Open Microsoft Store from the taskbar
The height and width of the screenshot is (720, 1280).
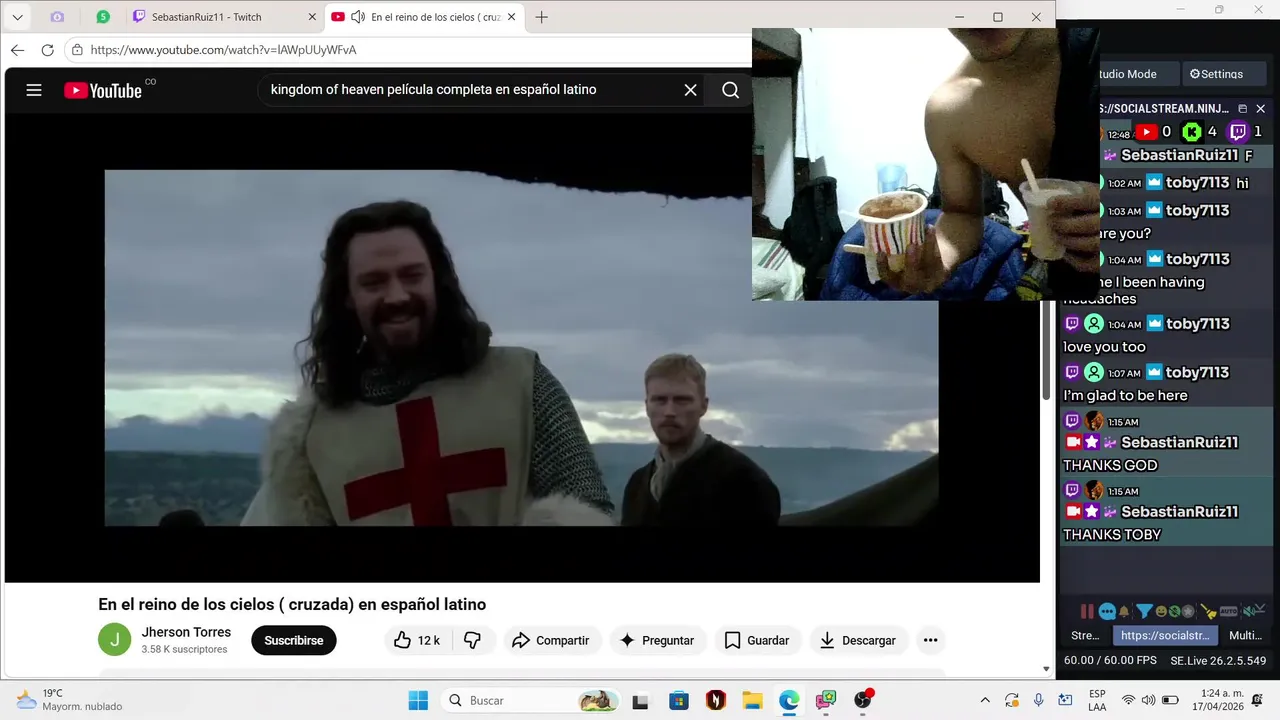coord(679,700)
